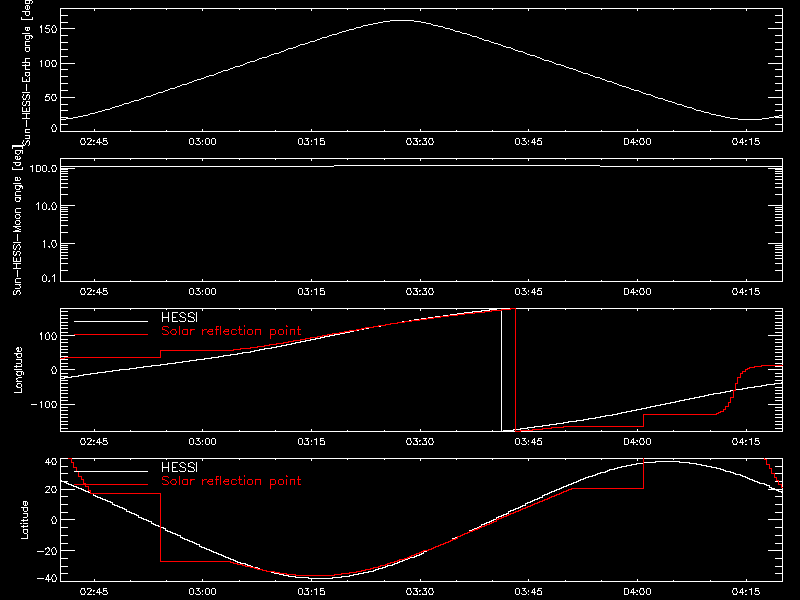
Task: Choose 03:30 label under Longitude plot
Action: [420, 442]
